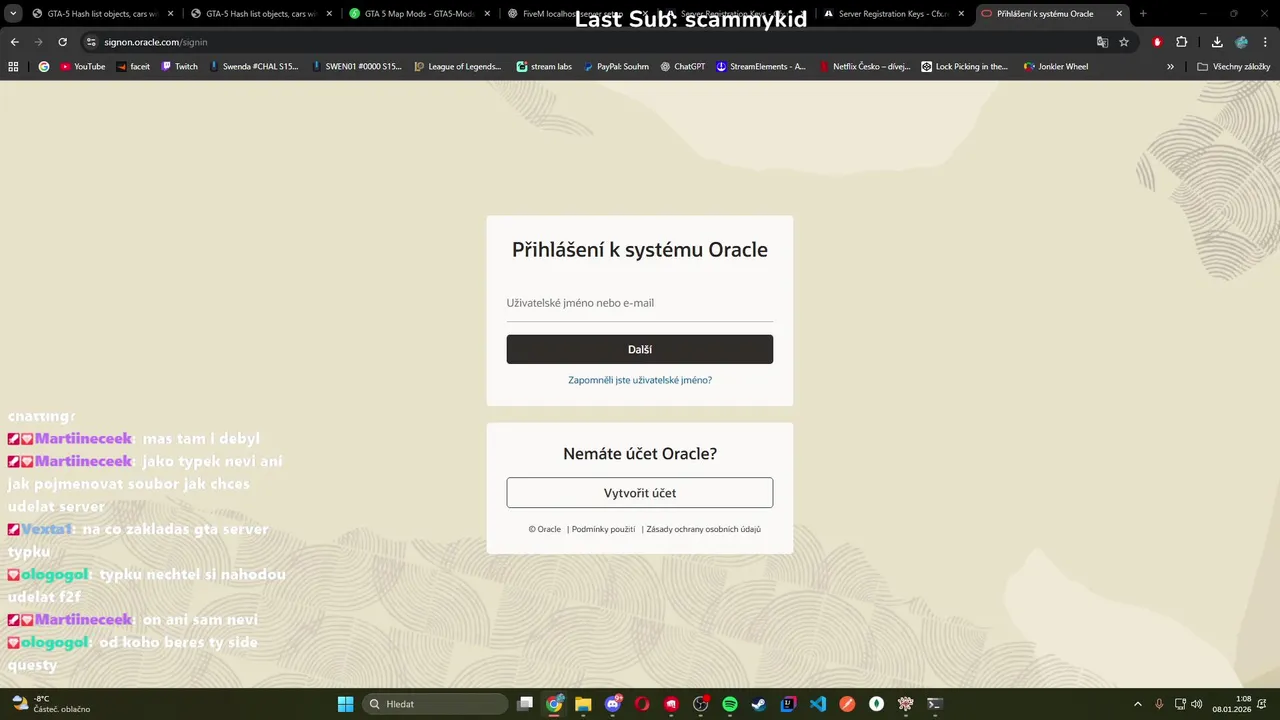Image resolution: width=1280 pixels, height=720 pixels.
Task: Expand the hidden bookmarks overflow chevron
Action: click(1170, 66)
